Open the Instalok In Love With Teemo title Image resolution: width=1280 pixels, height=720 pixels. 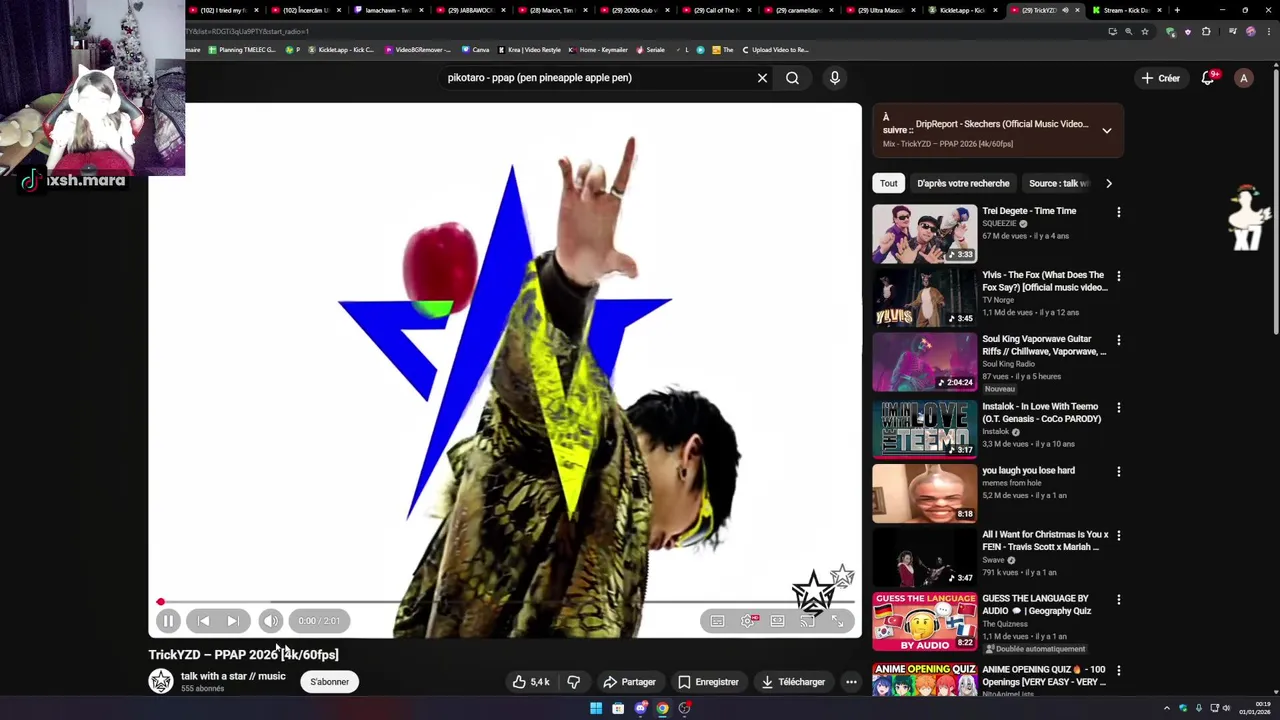(x=1042, y=413)
